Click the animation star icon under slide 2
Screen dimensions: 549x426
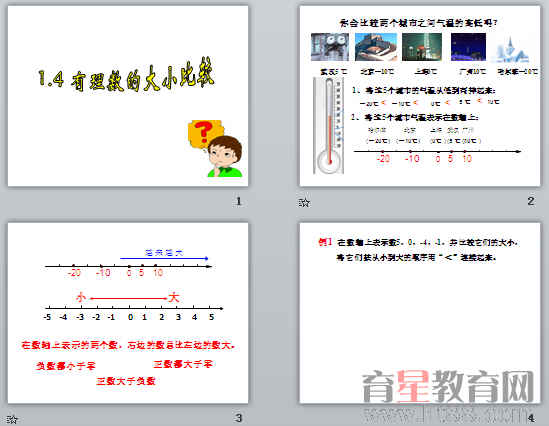[304, 202]
